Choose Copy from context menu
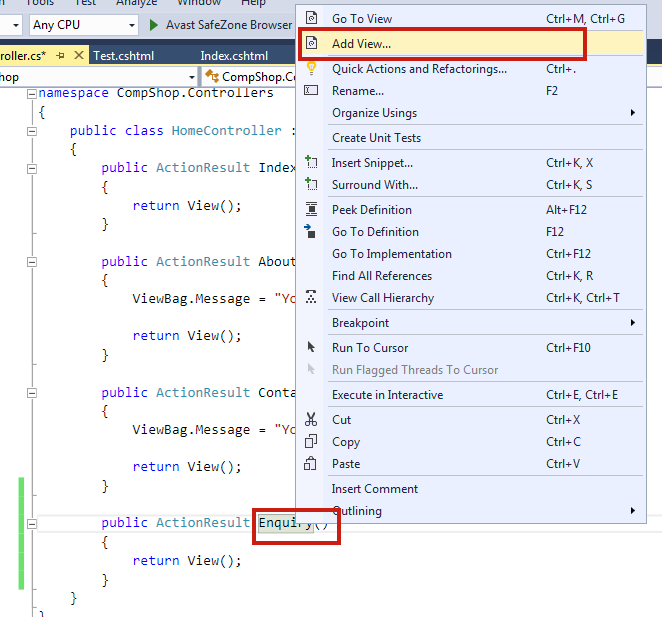 [471, 441]
